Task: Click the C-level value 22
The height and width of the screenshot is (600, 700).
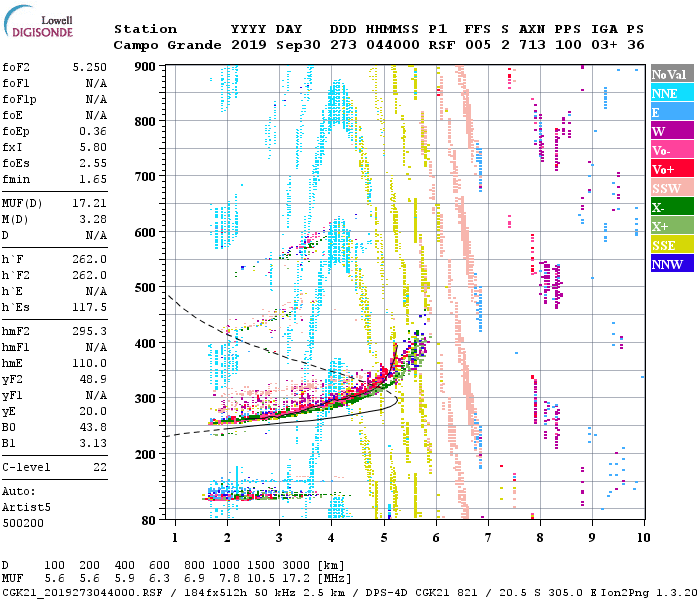Action: (x=100, y=467)
